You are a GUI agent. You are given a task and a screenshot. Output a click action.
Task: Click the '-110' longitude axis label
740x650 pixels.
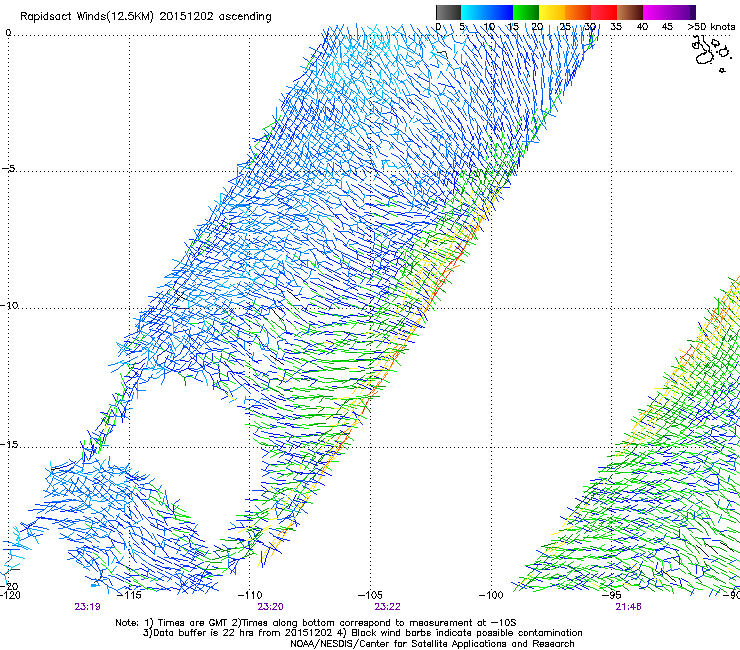coord(250,595)
